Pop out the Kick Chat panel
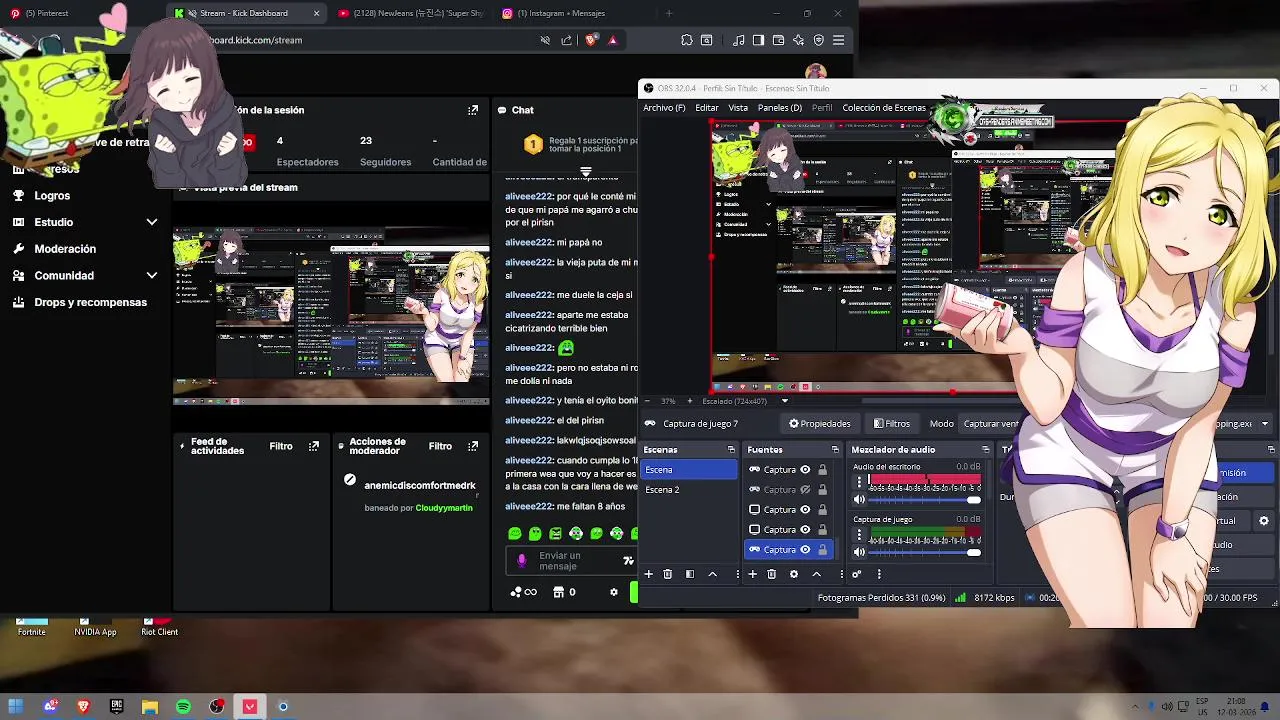Image resolution: width=1280 pixels, height=720 pixels. pos(473,110)
